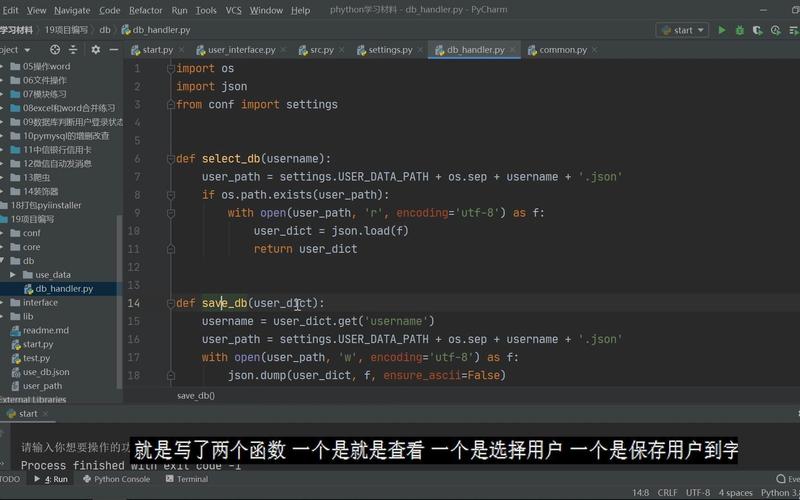Image resolution: width=800 pixels, height=500 pixels.
Task: Open the start run configuration dropdown
Action: pos(682,30)
